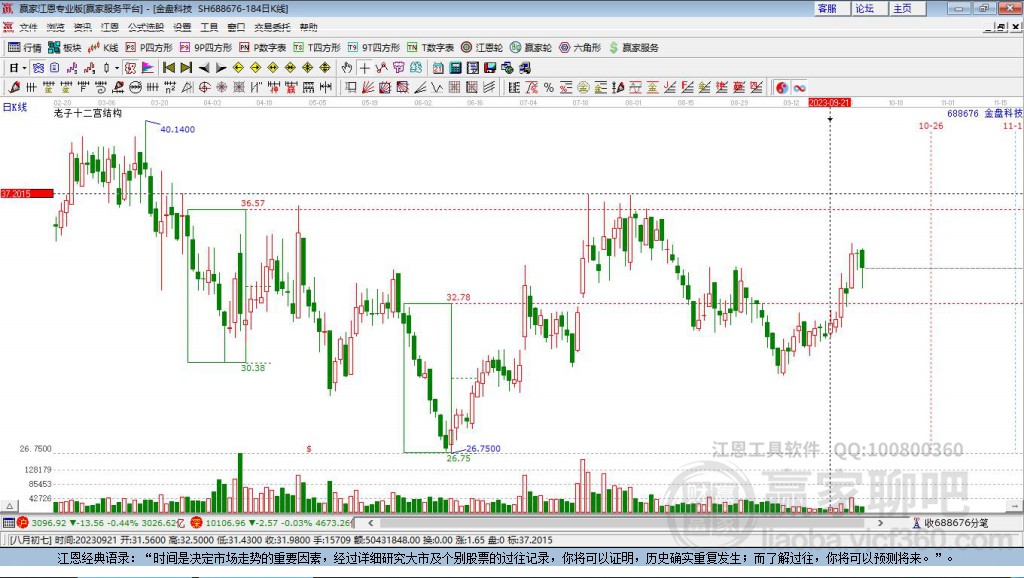Screen dimensions: 1024x578
Task: Select the red crosshair circle tool
Action: click(204, 88)
